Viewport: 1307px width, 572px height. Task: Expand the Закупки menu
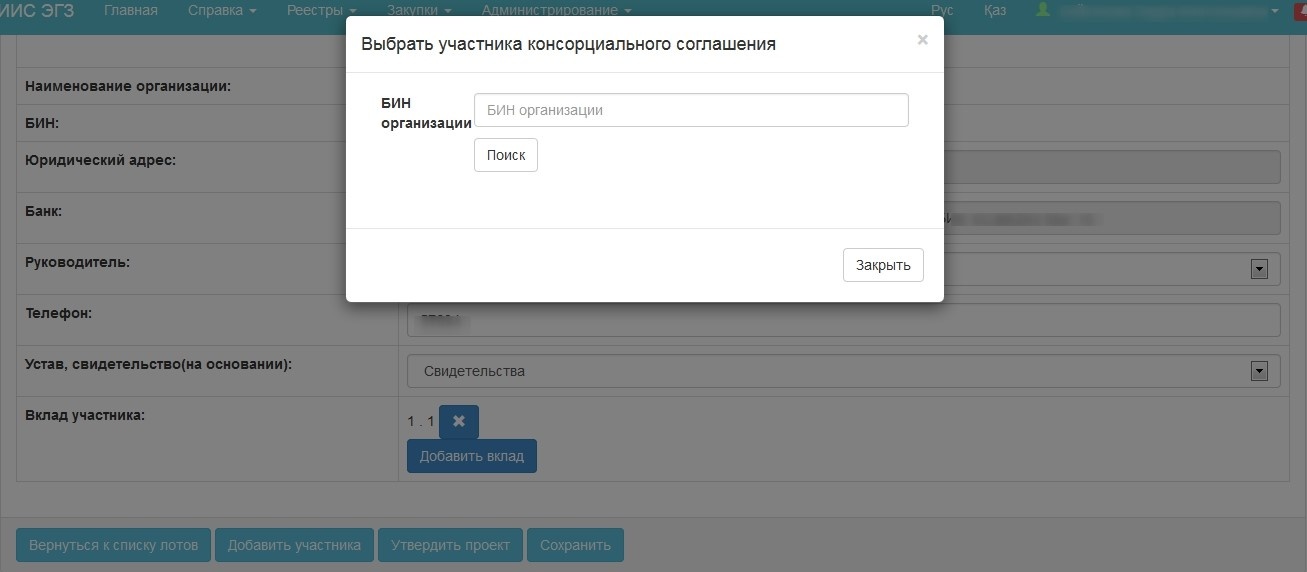click(419, 11)
